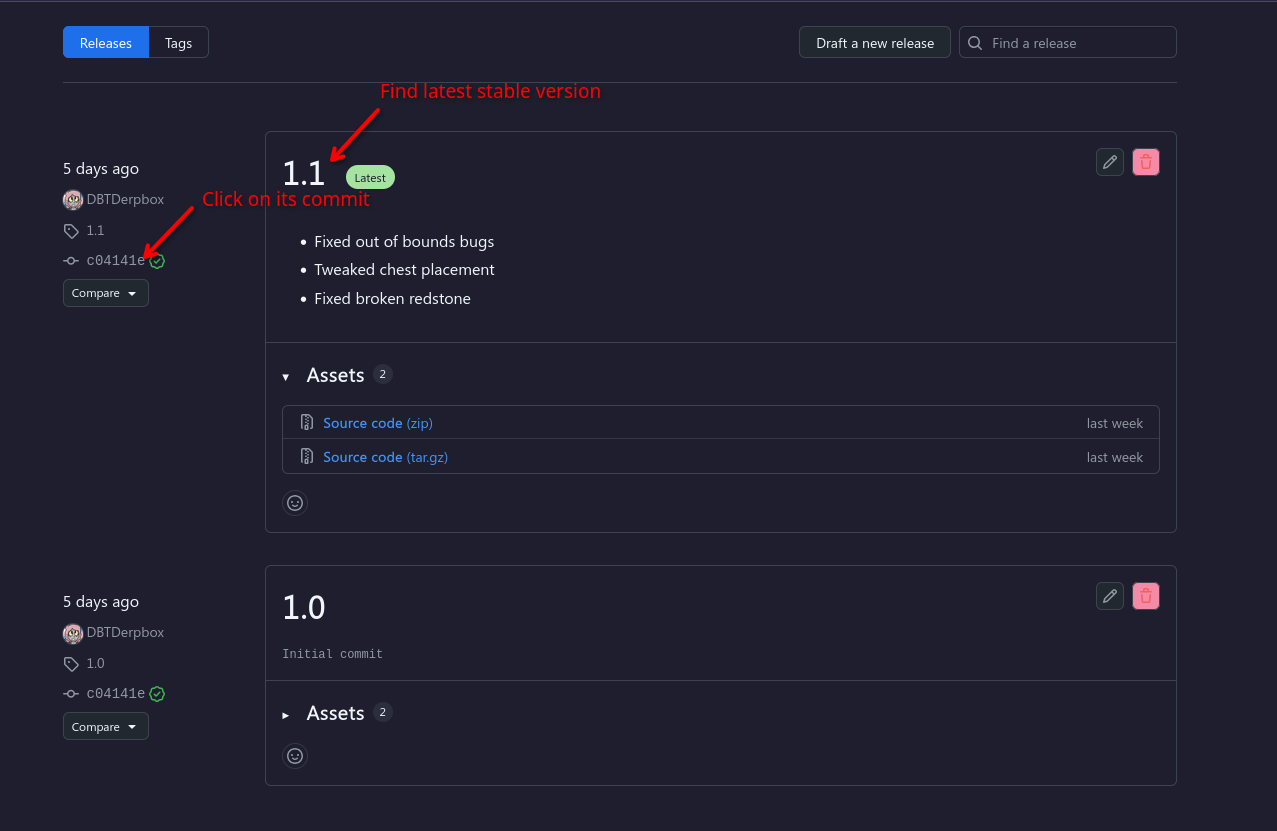Click the trash icon for release 1.0
This screenshot has width=1277, height=831.
(x=1146, y=596)
